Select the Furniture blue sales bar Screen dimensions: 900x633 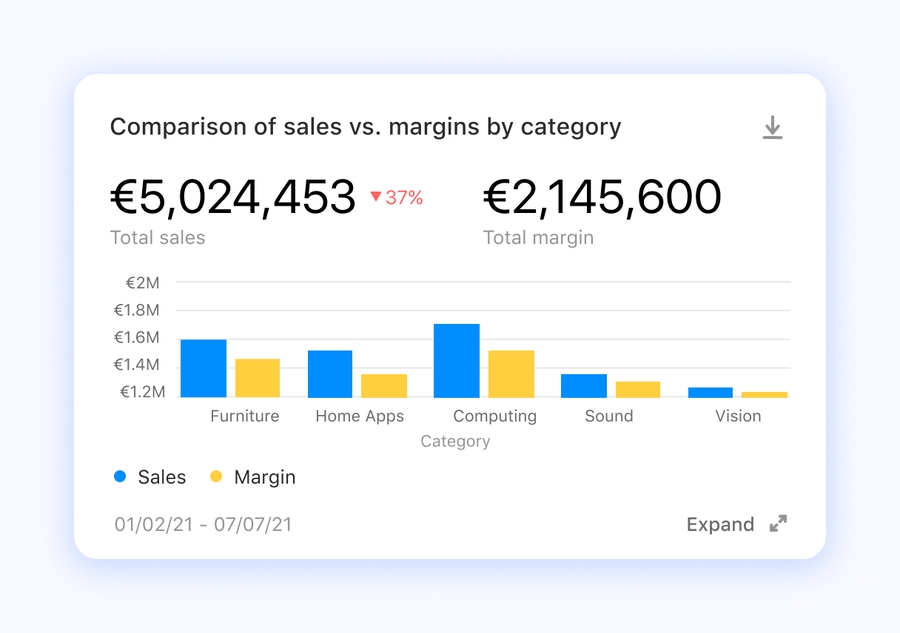coord(203,368)
